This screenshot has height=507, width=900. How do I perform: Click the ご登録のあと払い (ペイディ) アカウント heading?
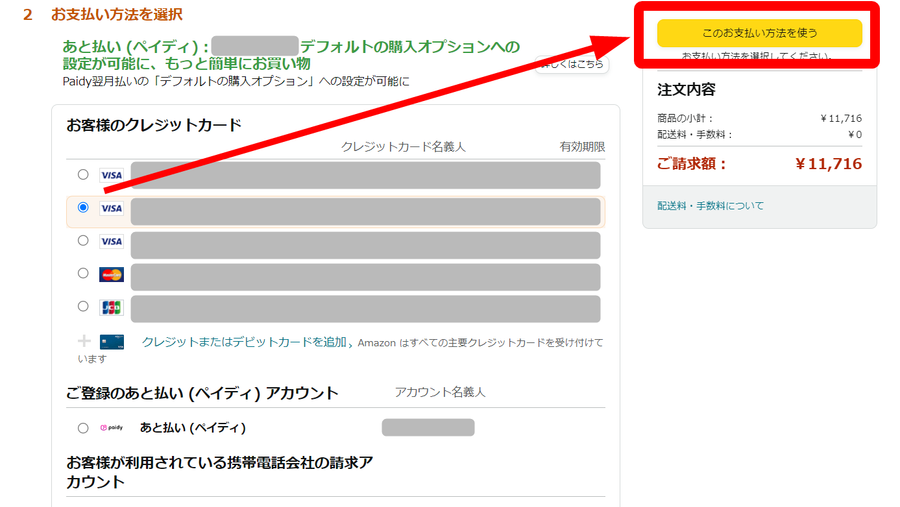(202, 393)
